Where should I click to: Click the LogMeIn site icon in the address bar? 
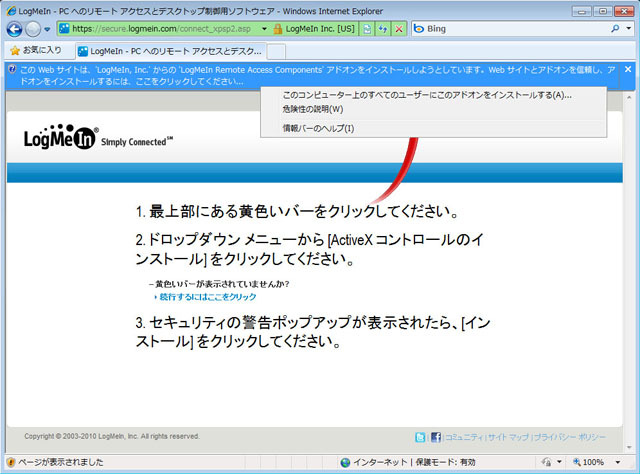pyautogui.click(x=64, y=29)
